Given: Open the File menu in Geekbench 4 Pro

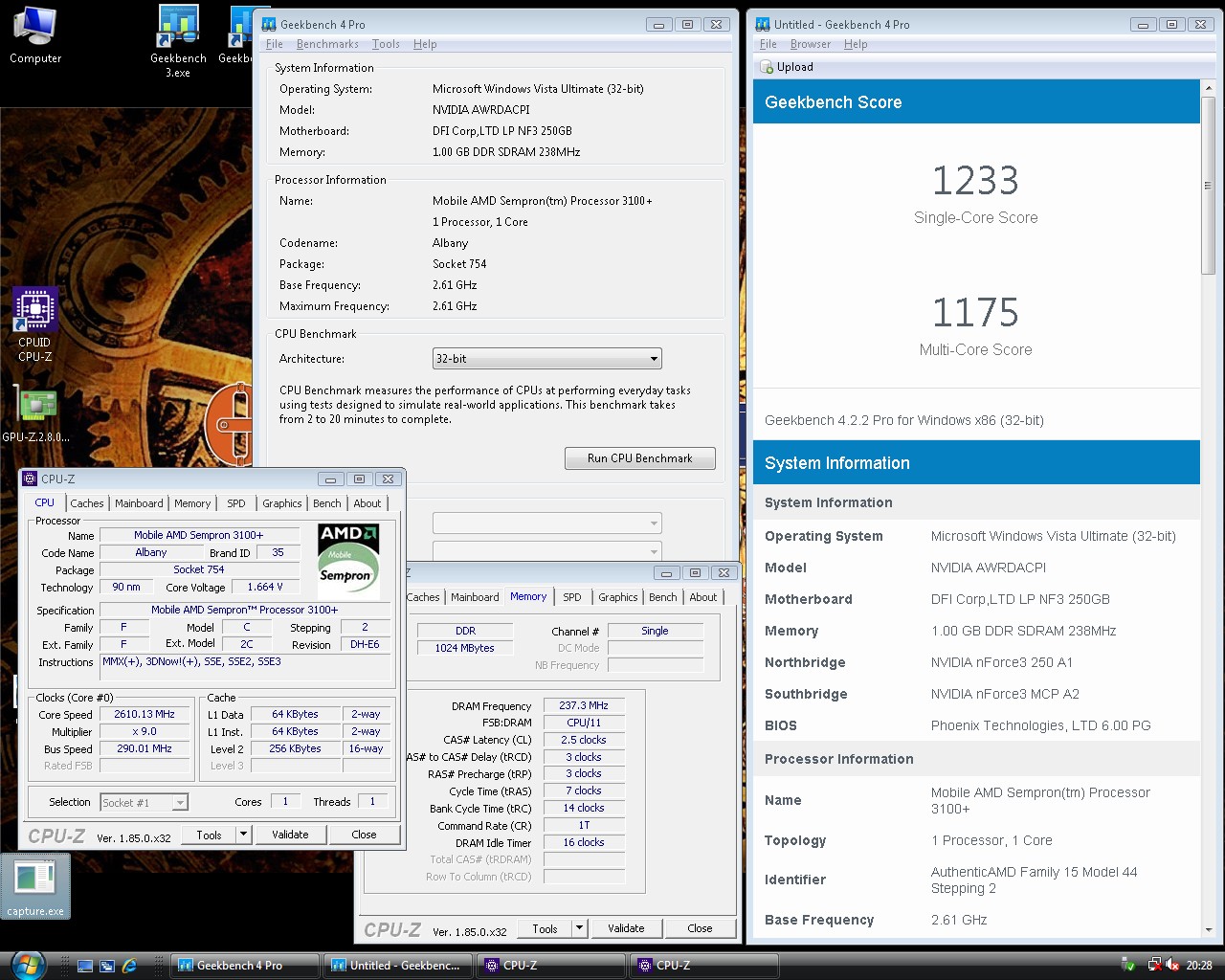Looking at the screenshot, I should click(275, 44).
